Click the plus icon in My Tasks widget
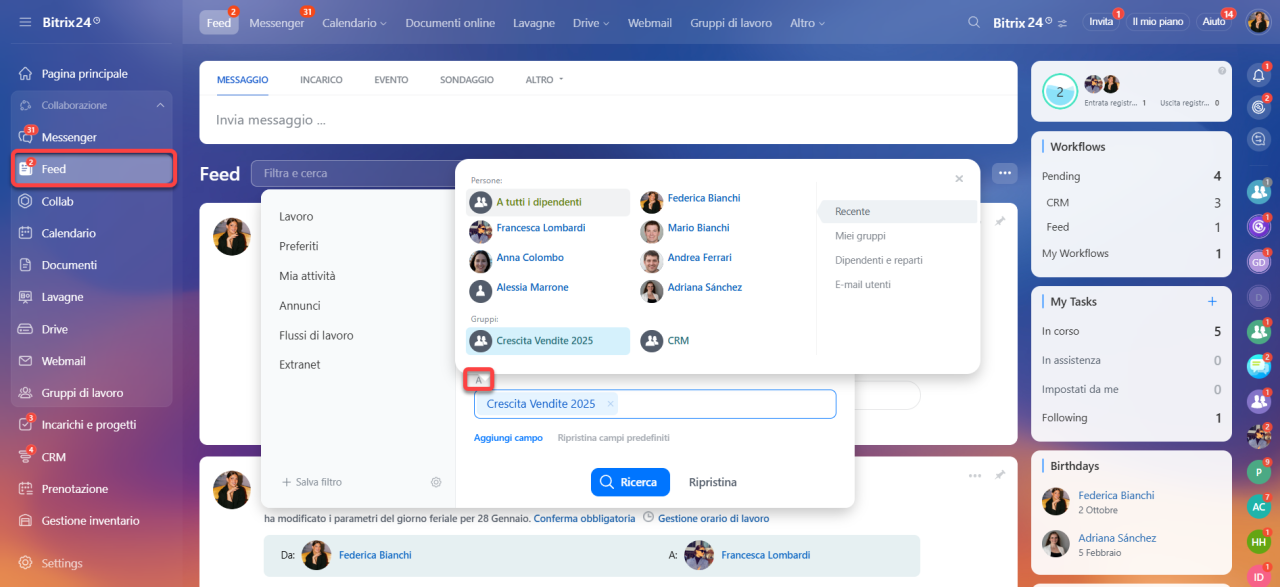This screenshot has width=1280, height=587. click(1212, 301)
